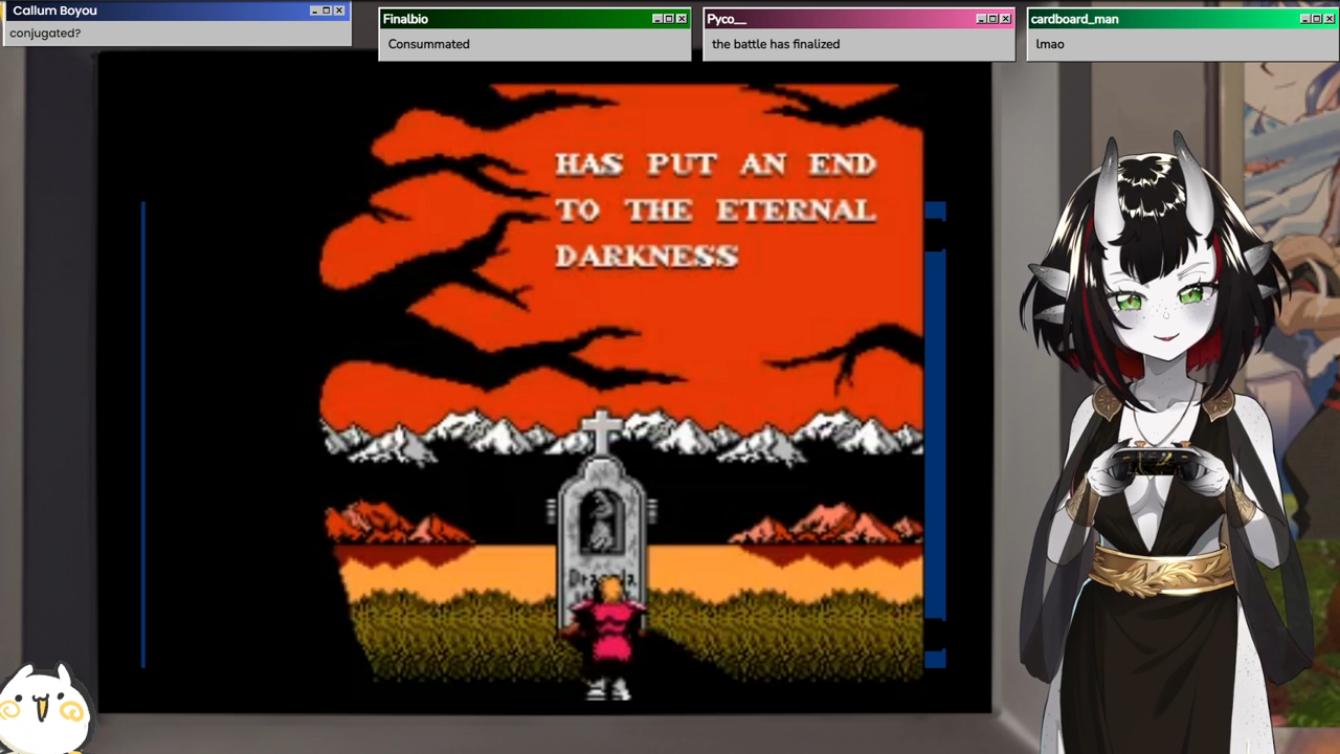Screen dimensions: 1340x754
Task: Minimize the Callum Boyou chat window
Action: coord(315,11)
